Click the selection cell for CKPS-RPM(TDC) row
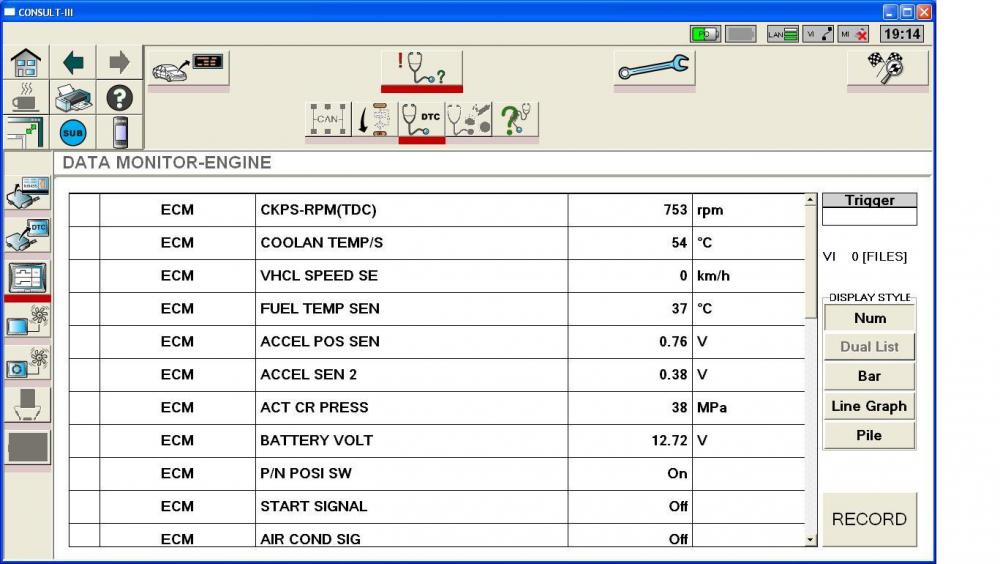The height and width of the screenshot is (564, 1000). coord(84,210)
